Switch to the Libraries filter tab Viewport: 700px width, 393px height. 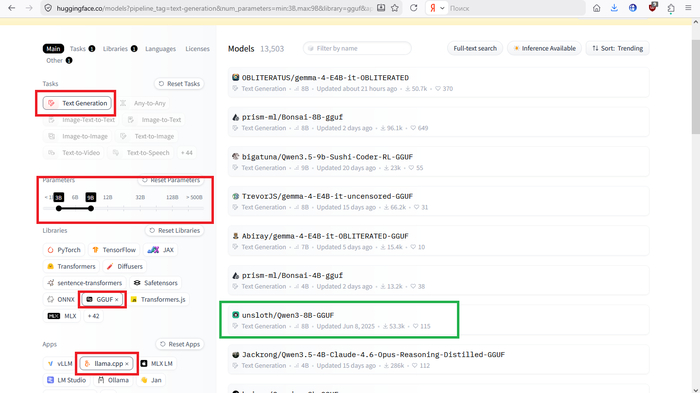(120, 49)
